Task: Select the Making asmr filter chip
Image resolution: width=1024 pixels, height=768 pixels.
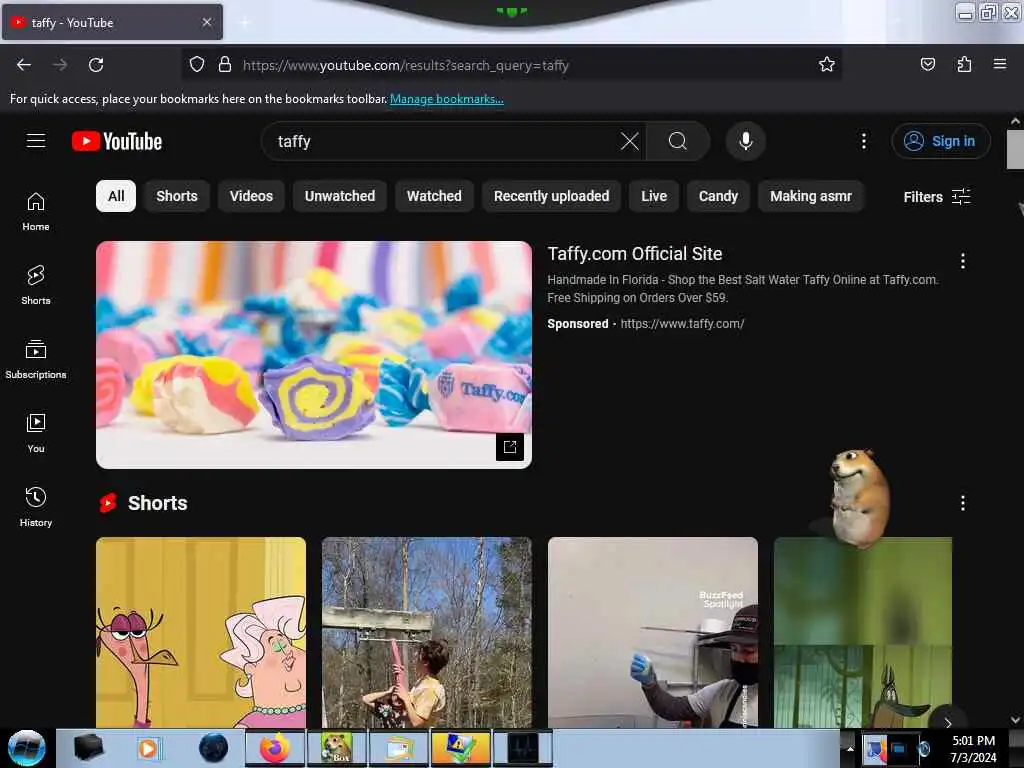Action: click(x=810, y=196)
